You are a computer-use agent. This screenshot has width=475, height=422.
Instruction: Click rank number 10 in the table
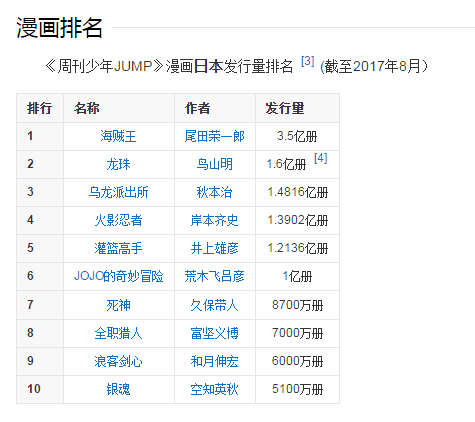34,389
